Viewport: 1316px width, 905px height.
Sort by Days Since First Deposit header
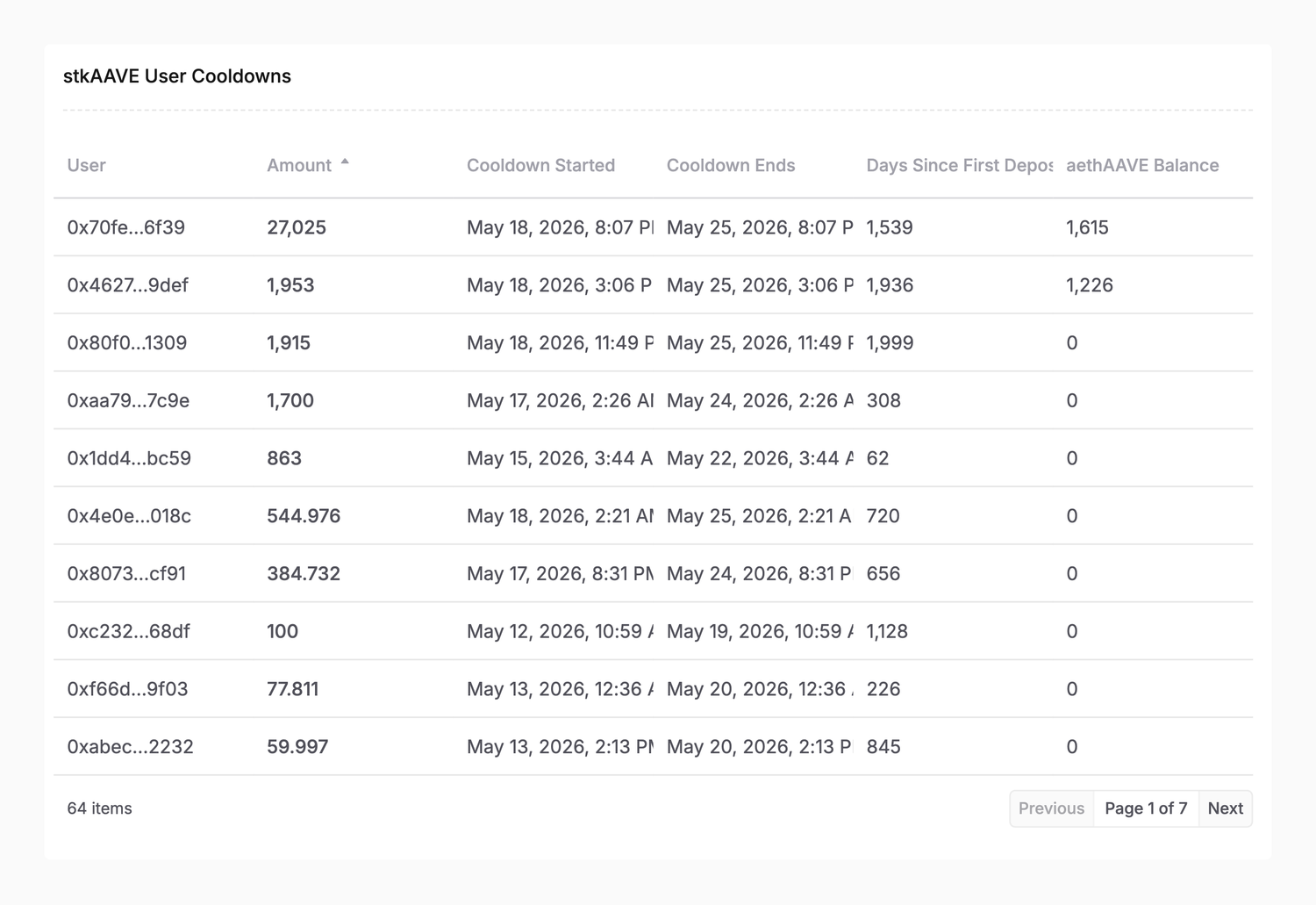tap(959, 165)
